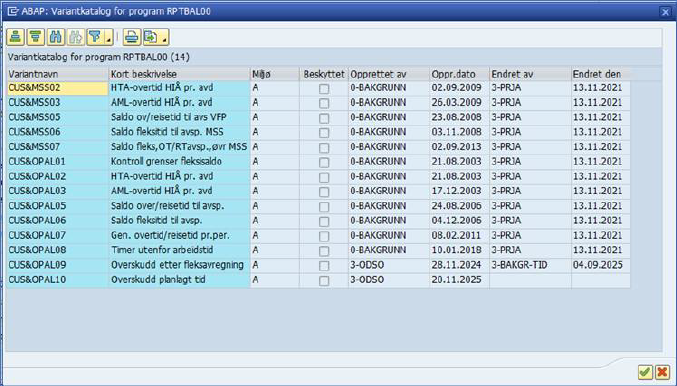
Task: Select variant CUS&OPAL02
Action: point(57,177)
